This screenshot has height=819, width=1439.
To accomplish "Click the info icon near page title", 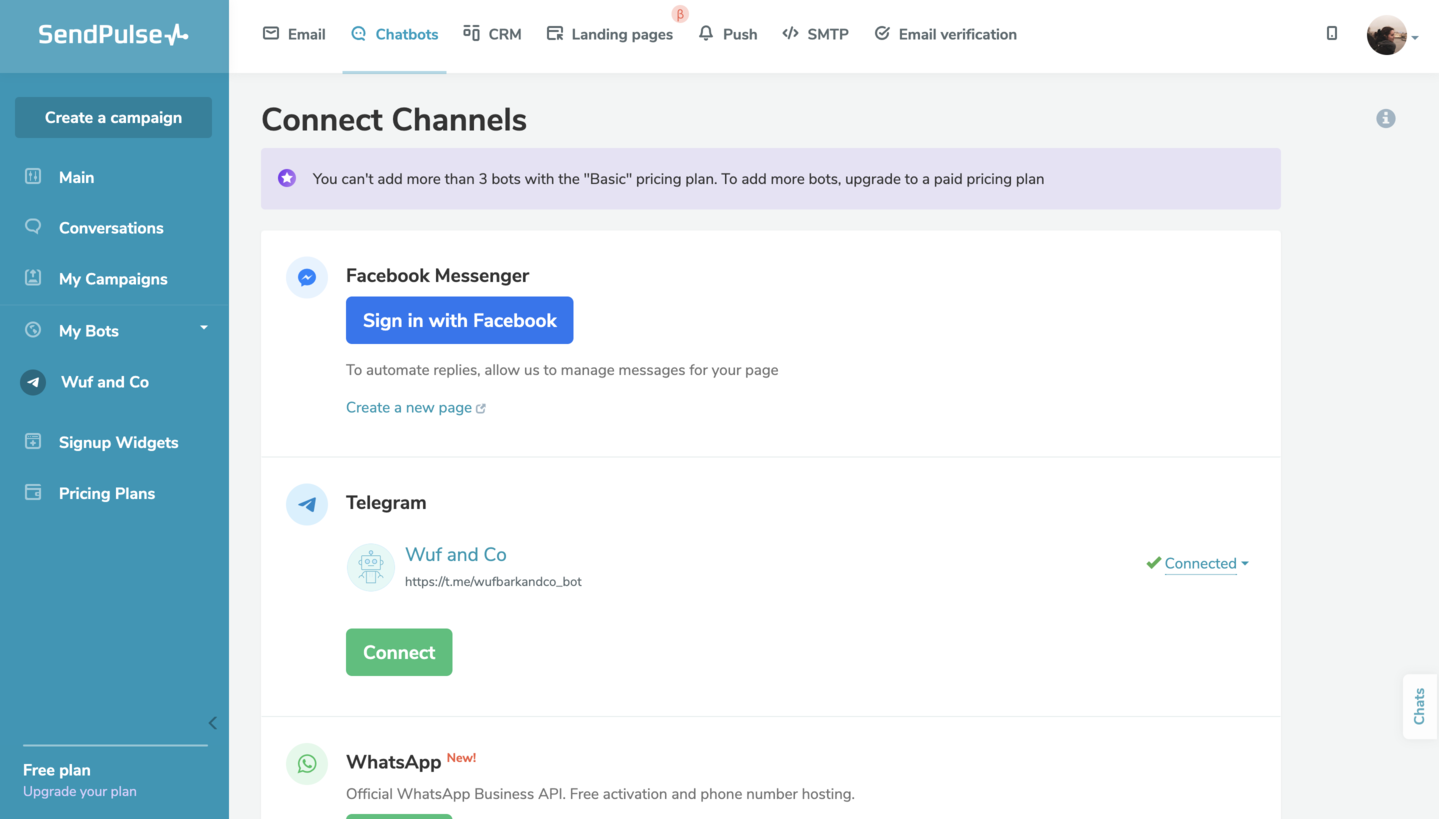I will pyautogui.click(x=1385, y=118).
